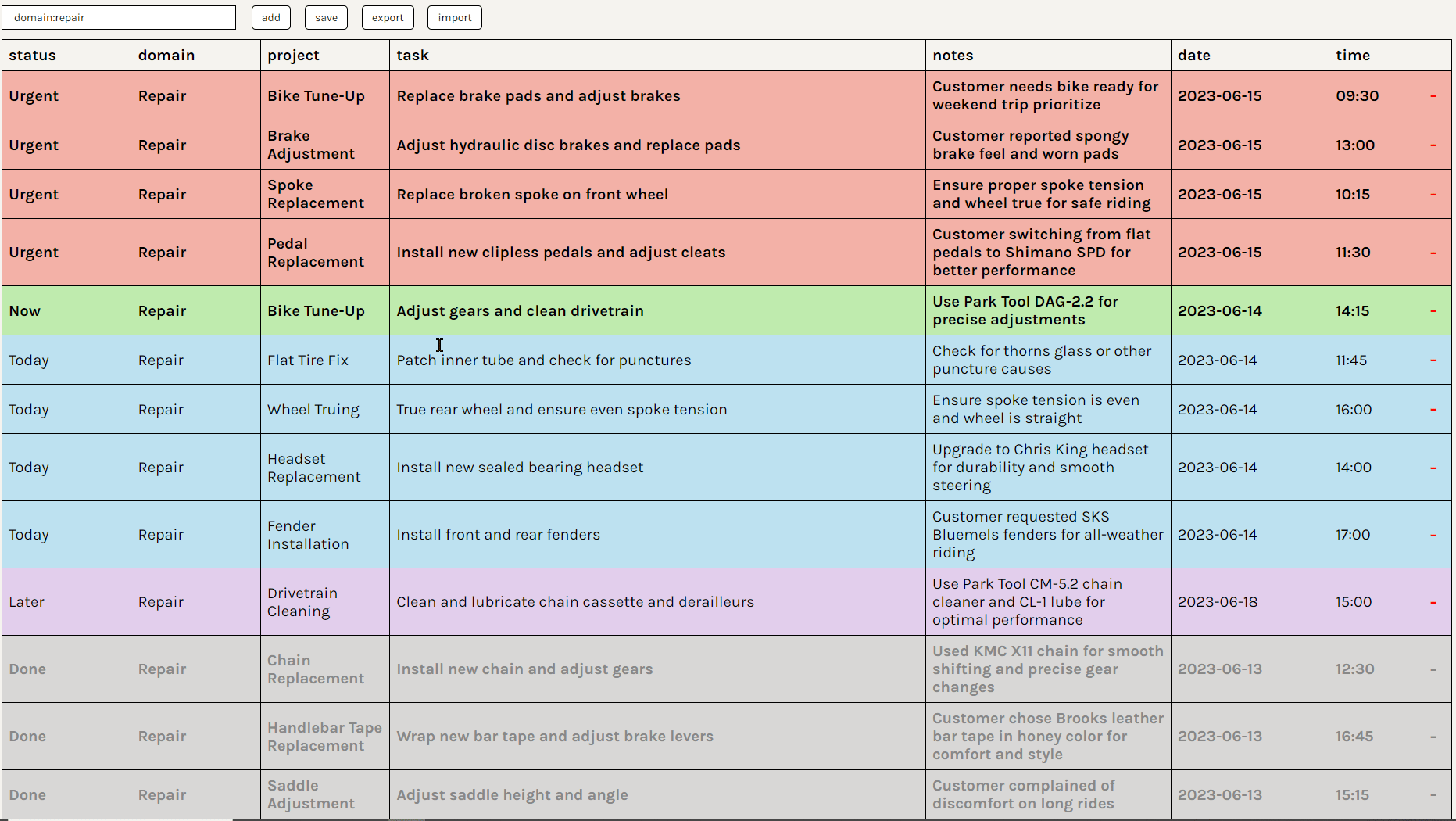
Task: Select the 2023-06-18 date cell for Drivetrain Cleaning
Action: click(1218, 601)
